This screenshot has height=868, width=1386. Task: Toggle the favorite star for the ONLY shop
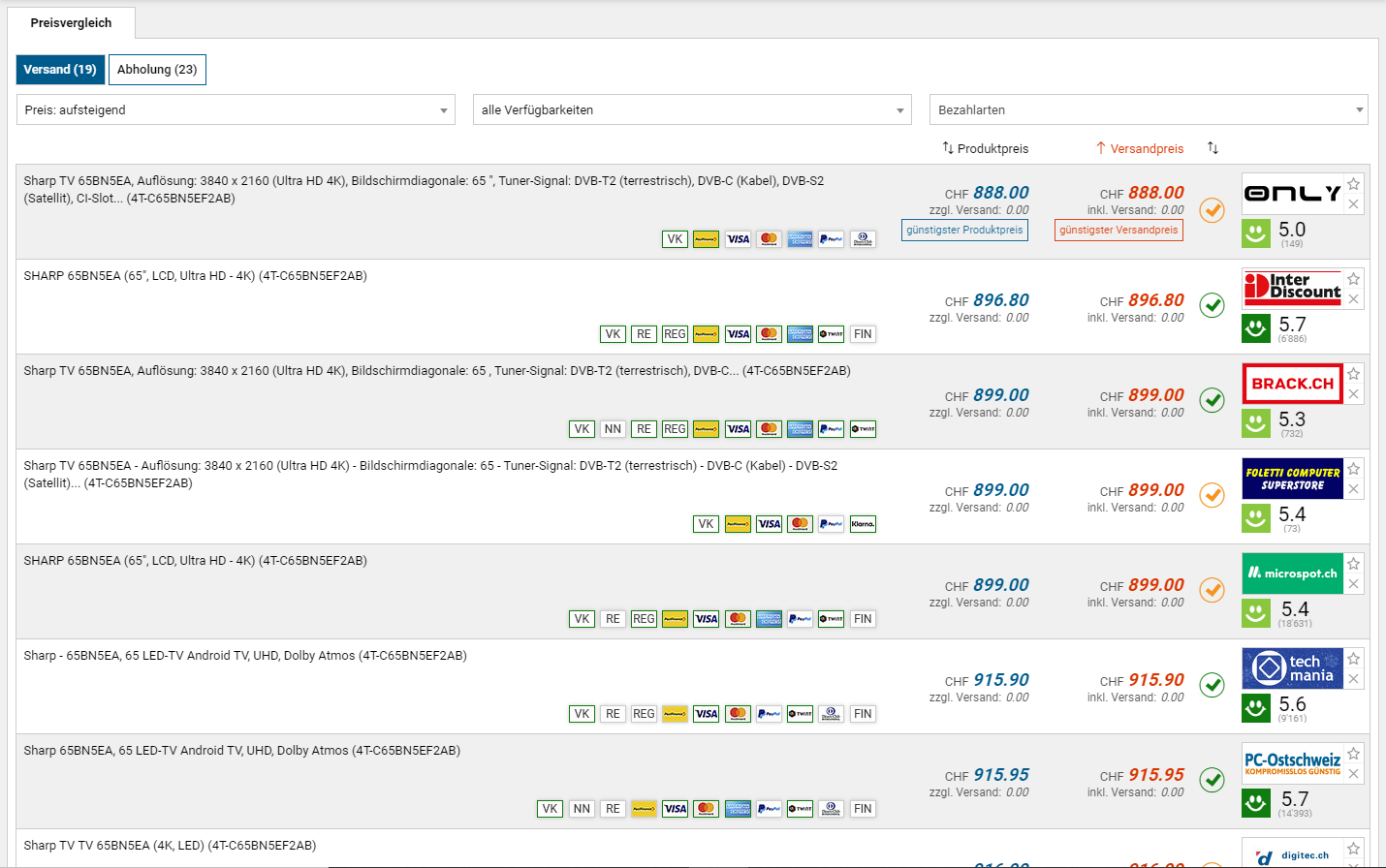pyautogui.click(x=1354, y=184)
